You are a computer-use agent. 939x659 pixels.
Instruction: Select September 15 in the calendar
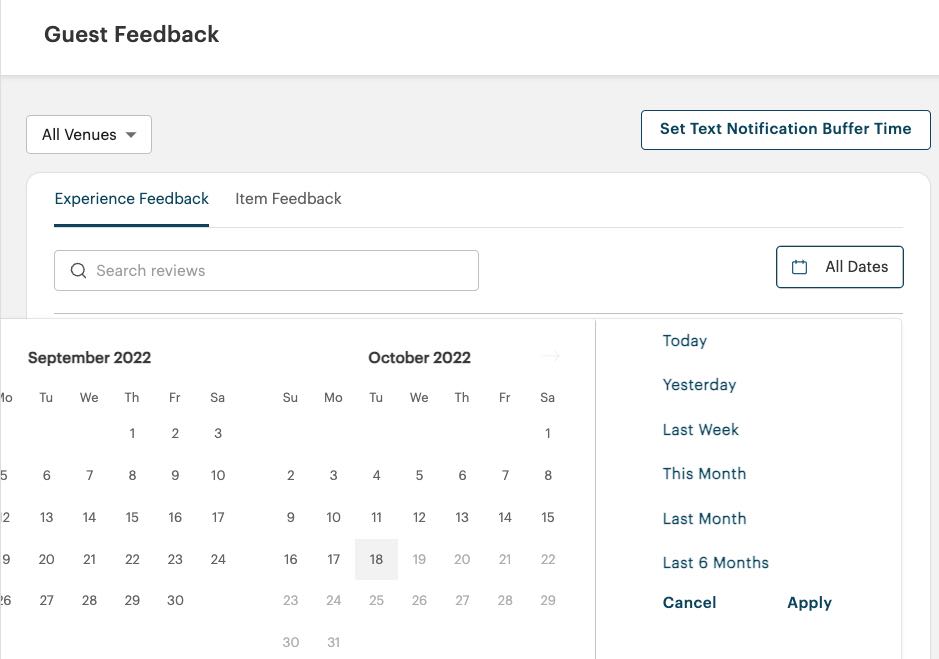pos(132,518)
